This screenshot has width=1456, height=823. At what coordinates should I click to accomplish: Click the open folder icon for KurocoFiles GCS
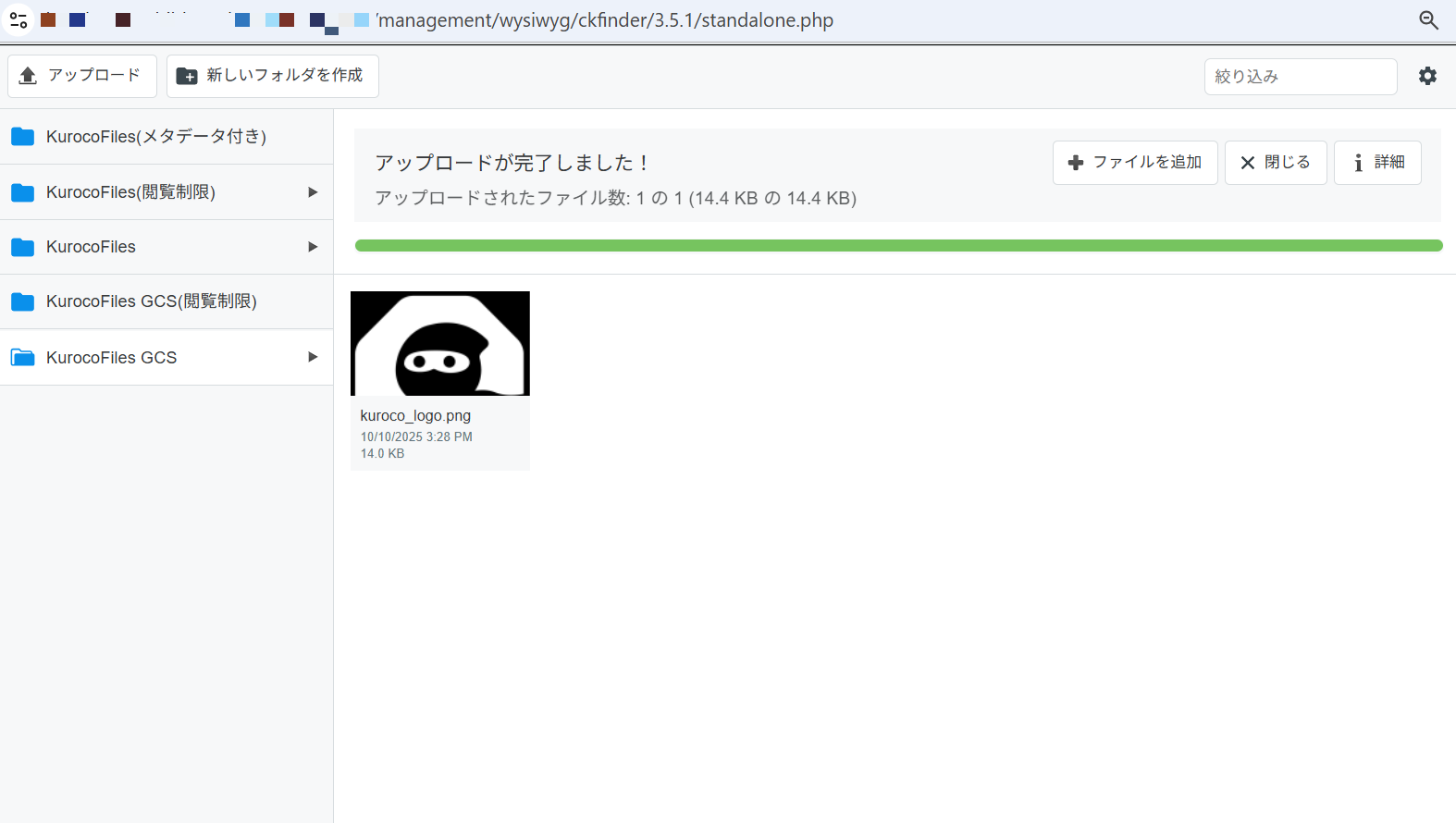tap(23, 358)
